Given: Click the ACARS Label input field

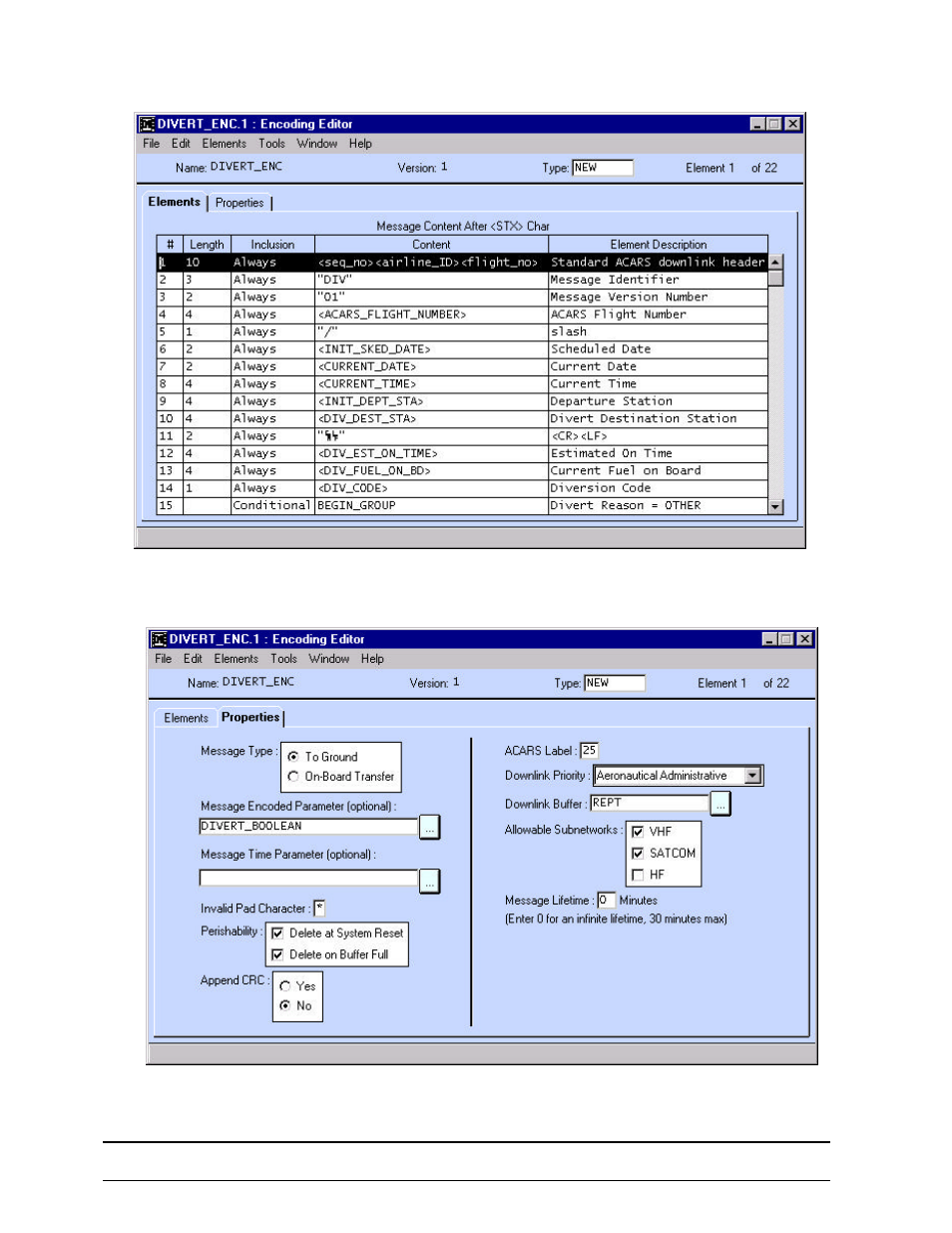Looking at the screenshot, I should pyautogui.click(x=589, y=751).
